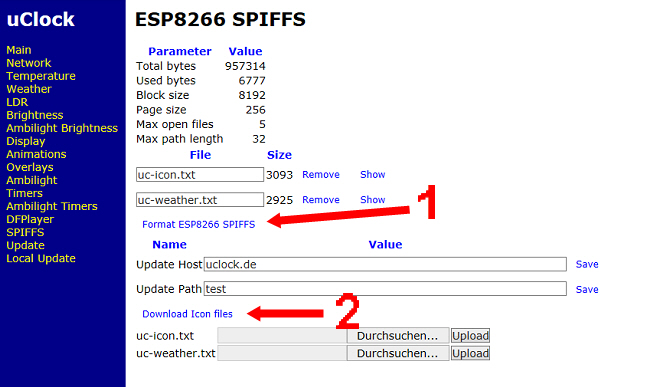The image size is (663, 387).
Task: Click the File column header
Action: [200, 155]
